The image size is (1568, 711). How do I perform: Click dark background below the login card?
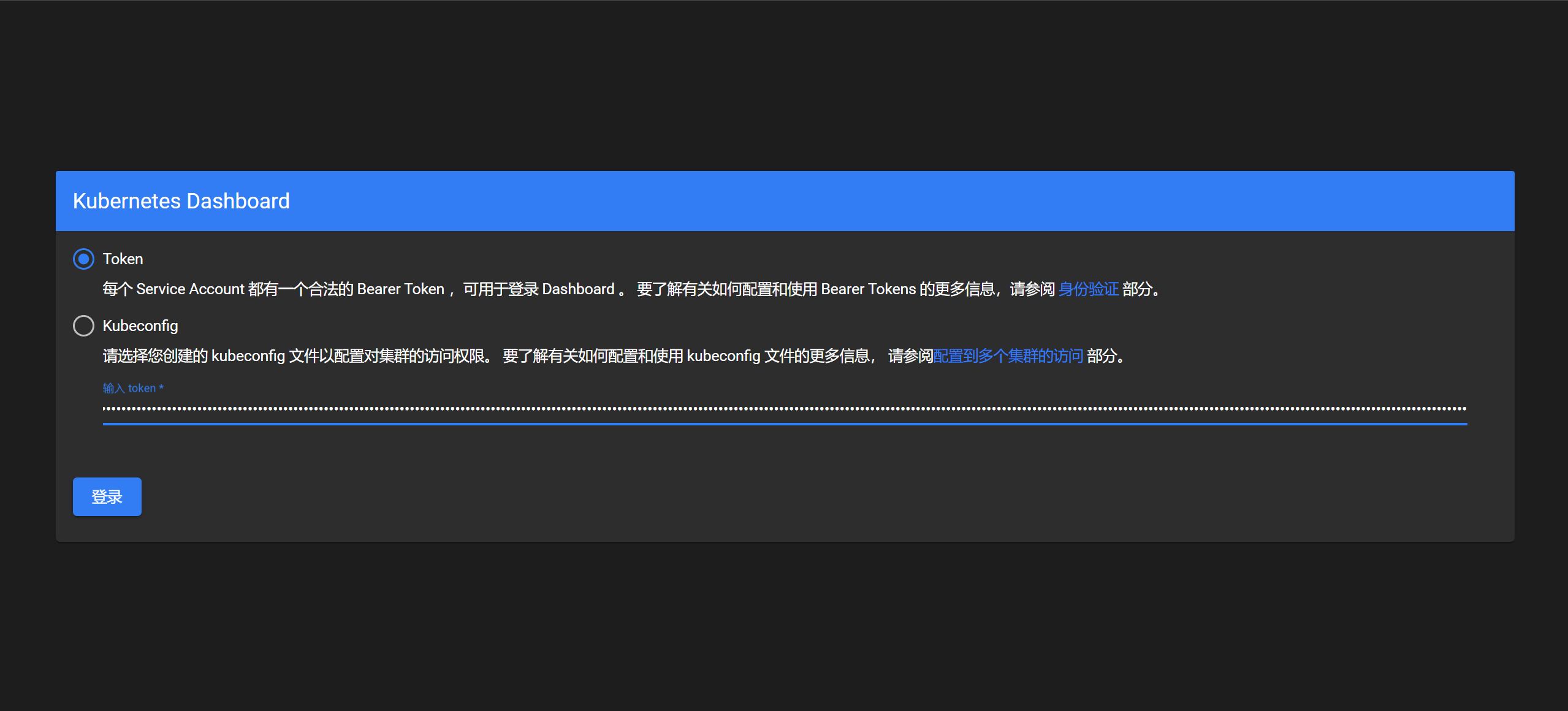pyautogui.click(x=783, y=625)
